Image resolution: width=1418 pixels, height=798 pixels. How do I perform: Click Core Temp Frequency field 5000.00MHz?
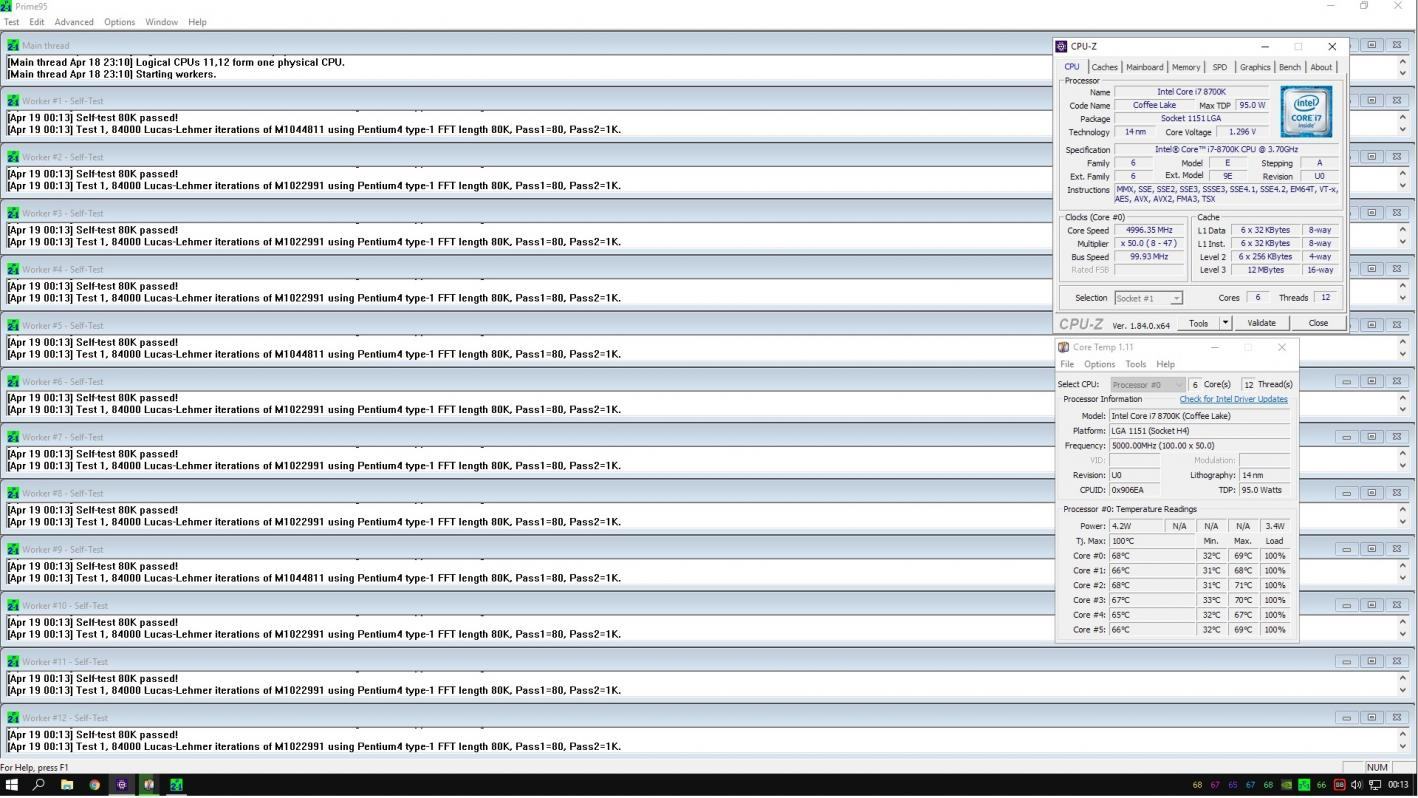[x=1199, y=446]
